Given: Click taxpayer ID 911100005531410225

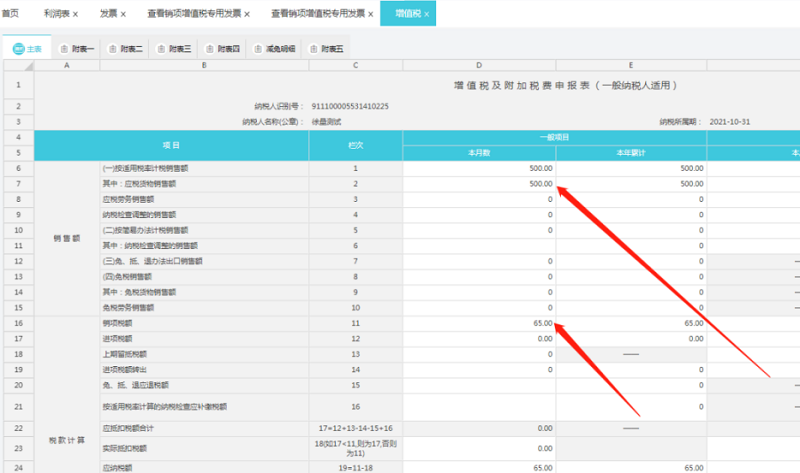Looking at the screenshot, I should tap(350, 106).
